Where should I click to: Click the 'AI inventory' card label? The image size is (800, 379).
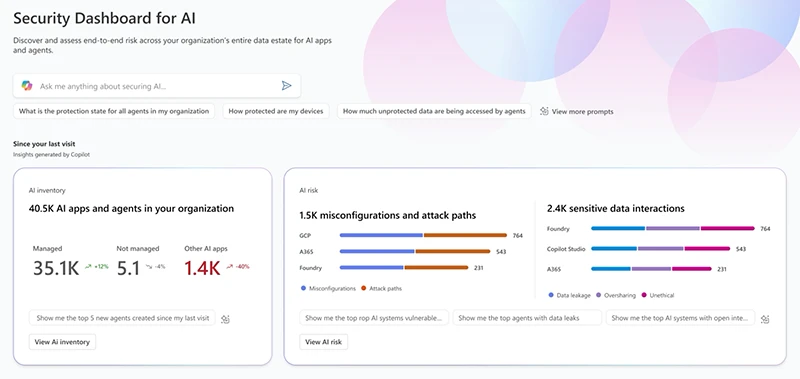click(47, 190)
